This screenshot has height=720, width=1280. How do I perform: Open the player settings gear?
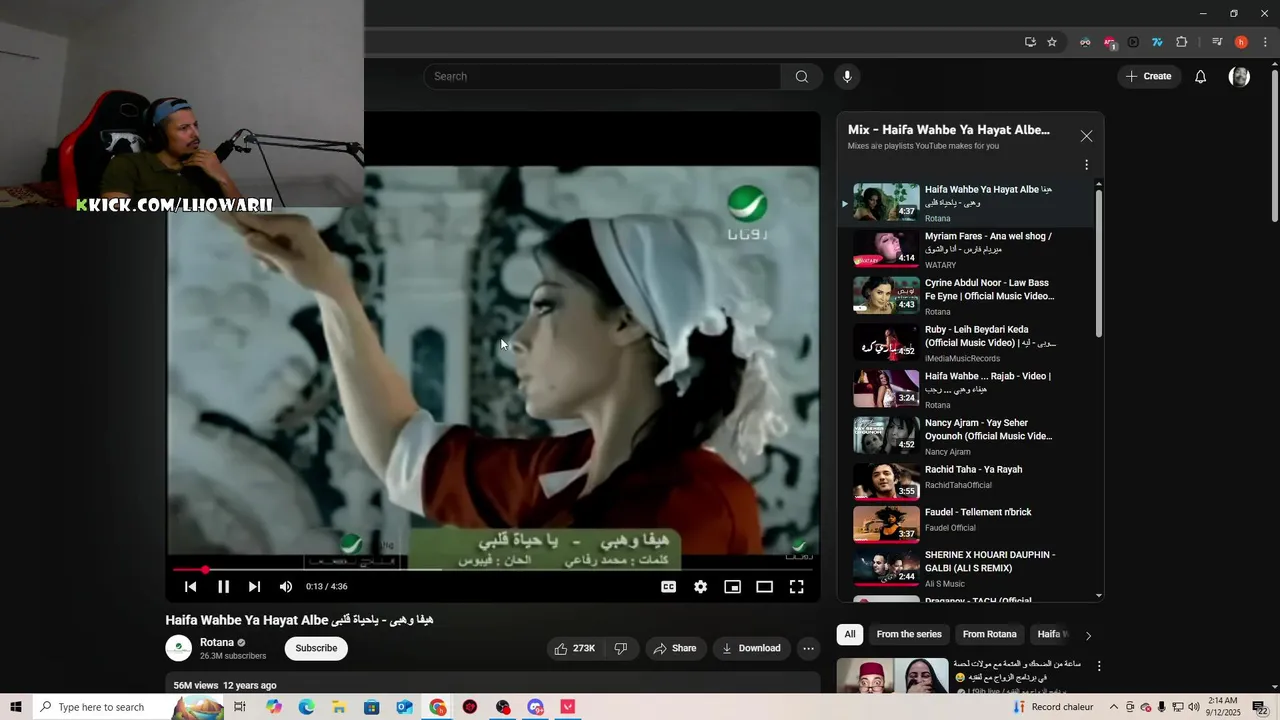pos(701,587)
